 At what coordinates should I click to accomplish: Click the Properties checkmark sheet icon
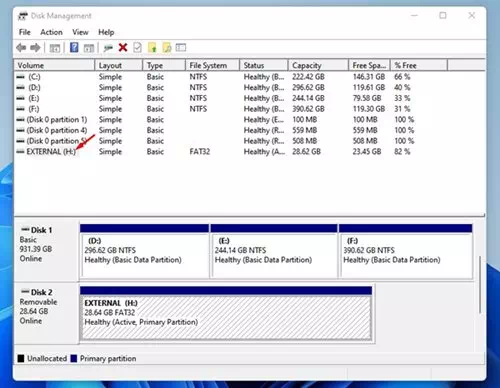(x=137, y=47)
